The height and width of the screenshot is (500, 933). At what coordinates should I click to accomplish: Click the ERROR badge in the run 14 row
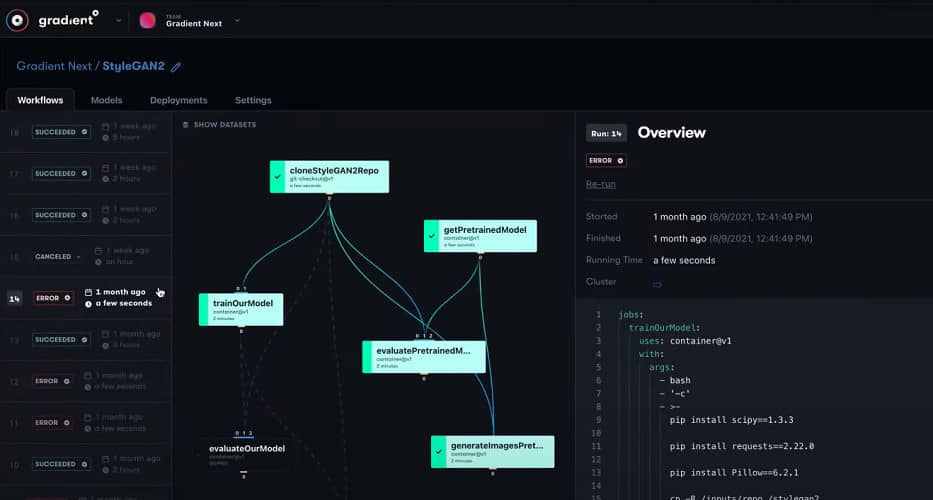pyautogui.click(x=54, y=298)
